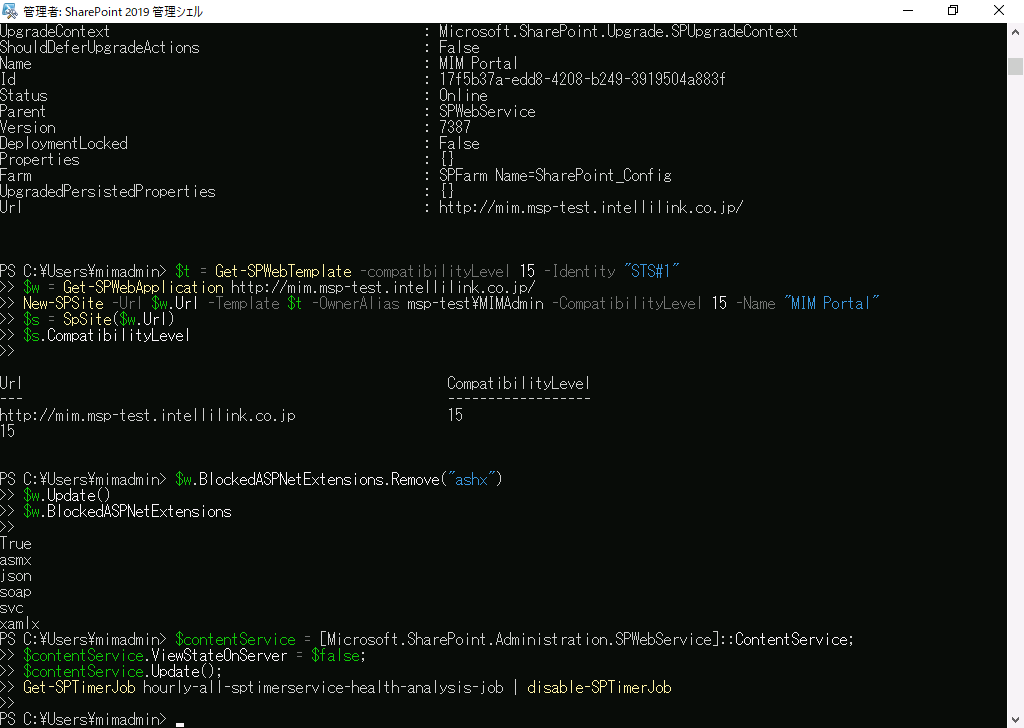The width and height of the screenshot is (1024, 728).
Task: Click the Name value 'MIM Portal' in properties
Action: click(478, 63)
